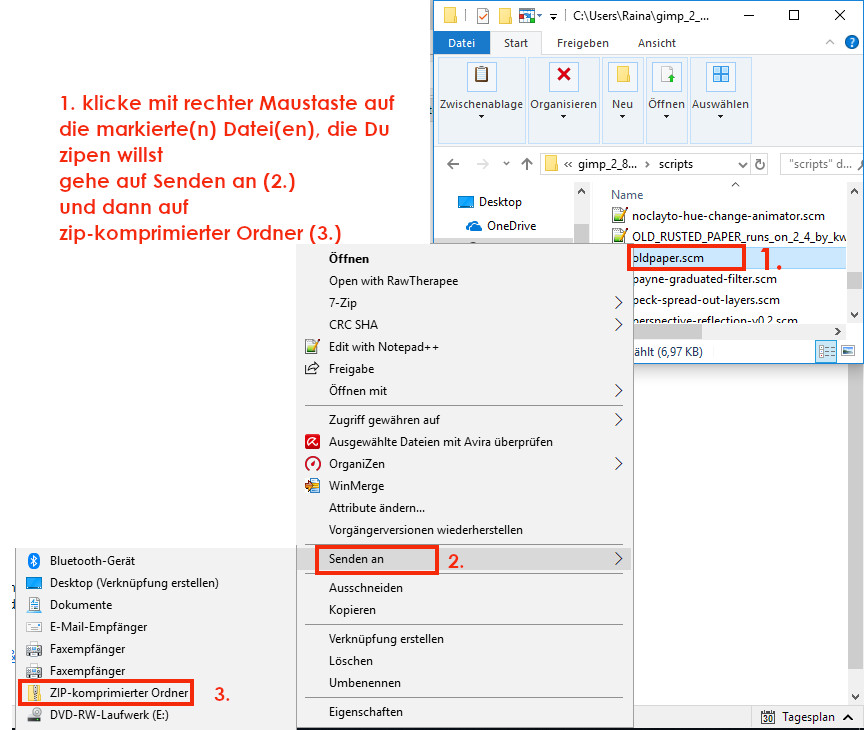Send file to Dokumente
Image resolution: width=864 pixels, height=730 pixels.
click(x=80, y=605)
